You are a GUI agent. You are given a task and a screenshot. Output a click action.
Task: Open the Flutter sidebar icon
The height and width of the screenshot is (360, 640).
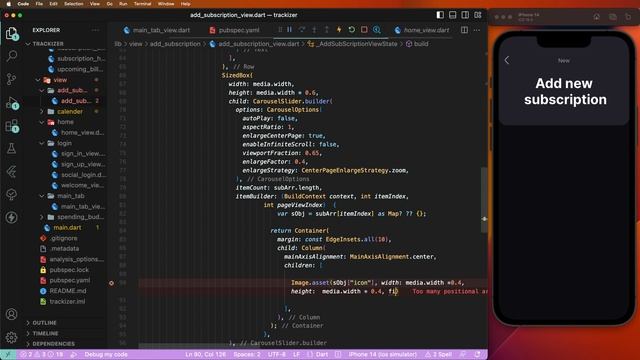pyautogui.click(x=12, y=171)
